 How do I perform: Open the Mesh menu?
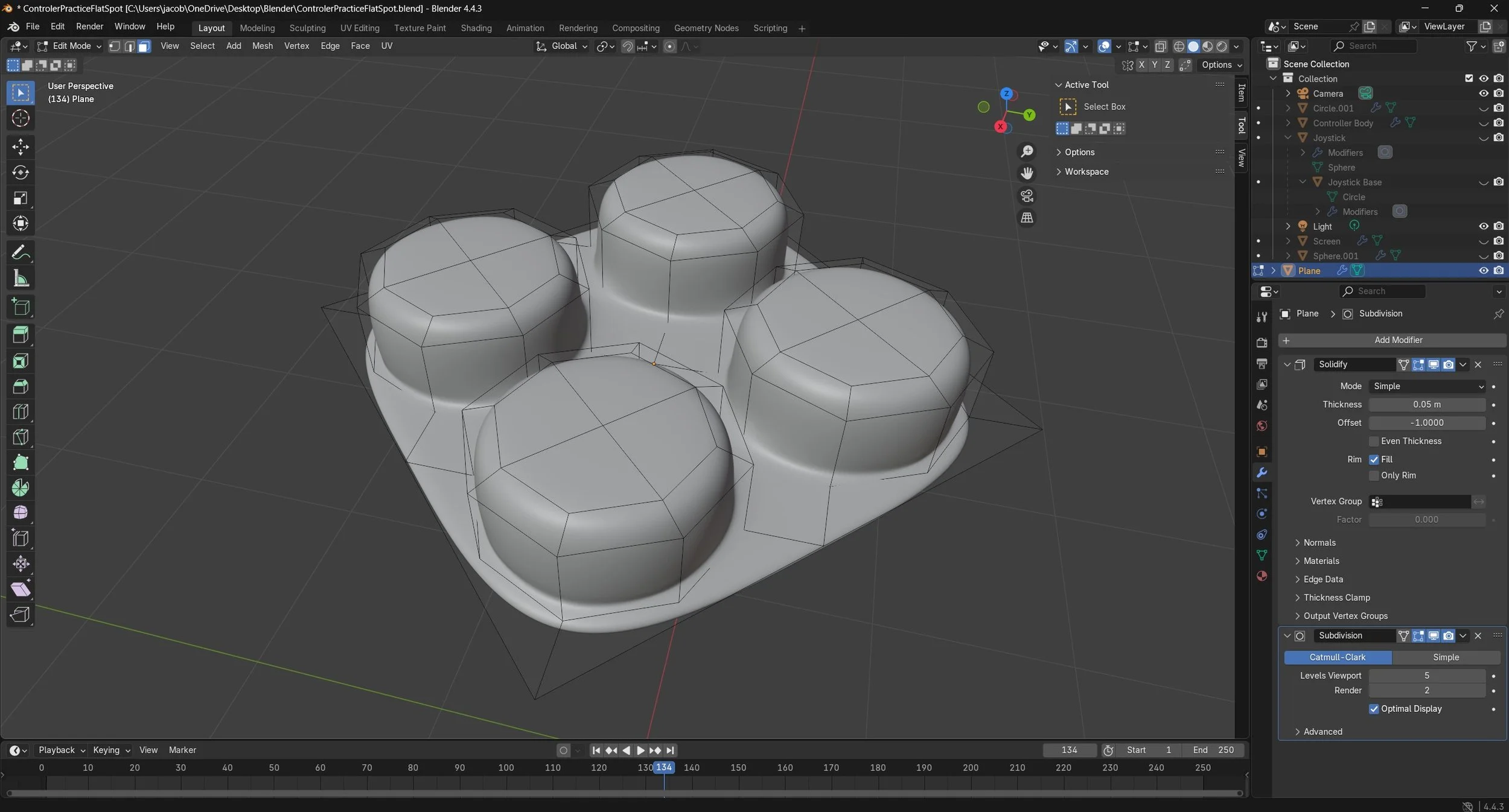262,46
